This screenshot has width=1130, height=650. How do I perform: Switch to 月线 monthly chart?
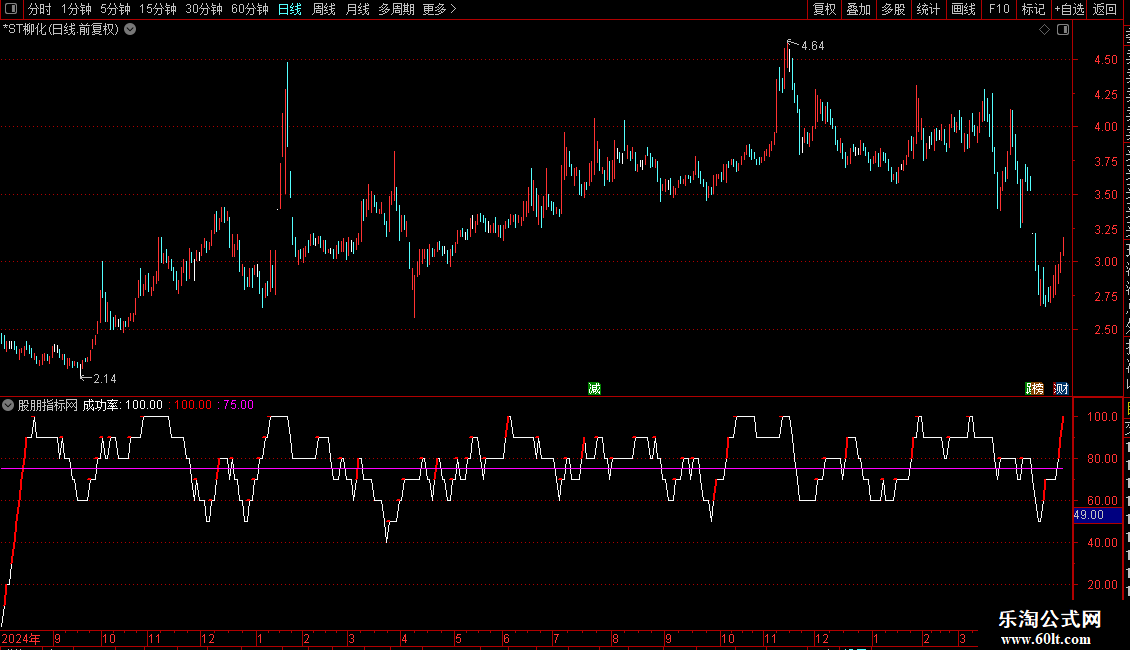click(357, 9)
